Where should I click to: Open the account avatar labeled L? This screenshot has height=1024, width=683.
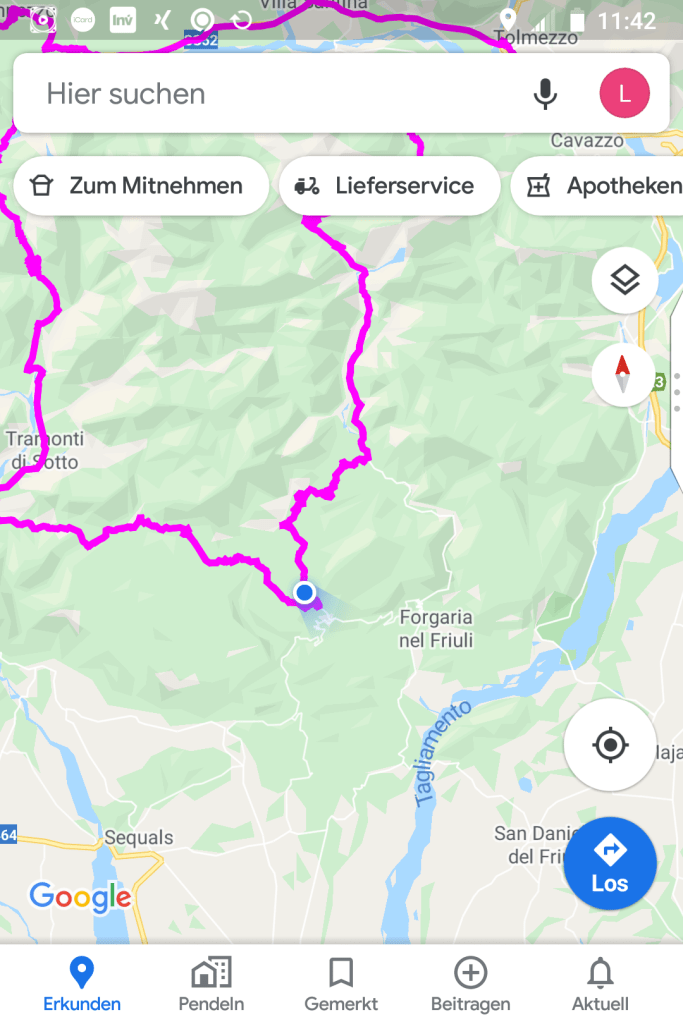click(624, 93)
